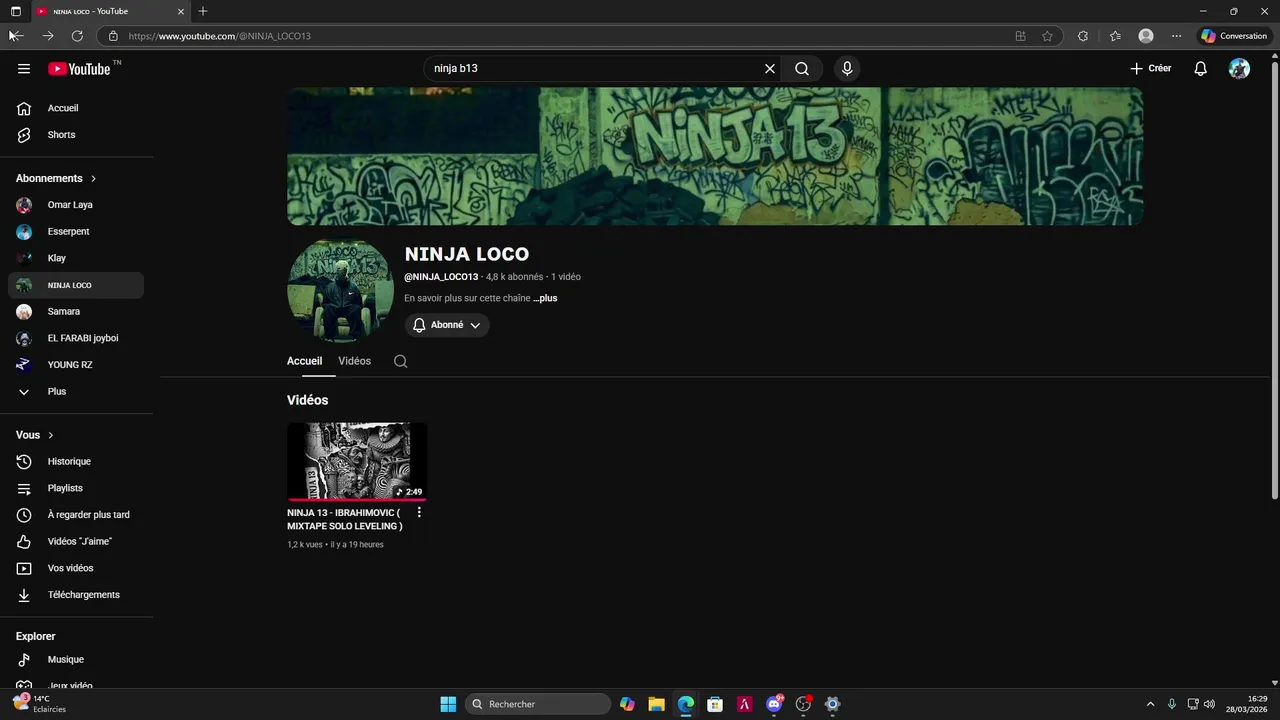Open Vos vidéos
Screen dimensions: 1280x720
76,568
